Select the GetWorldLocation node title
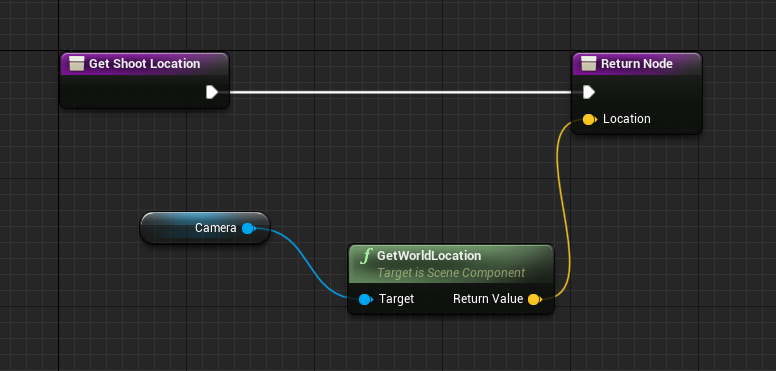 coord(429,256)
